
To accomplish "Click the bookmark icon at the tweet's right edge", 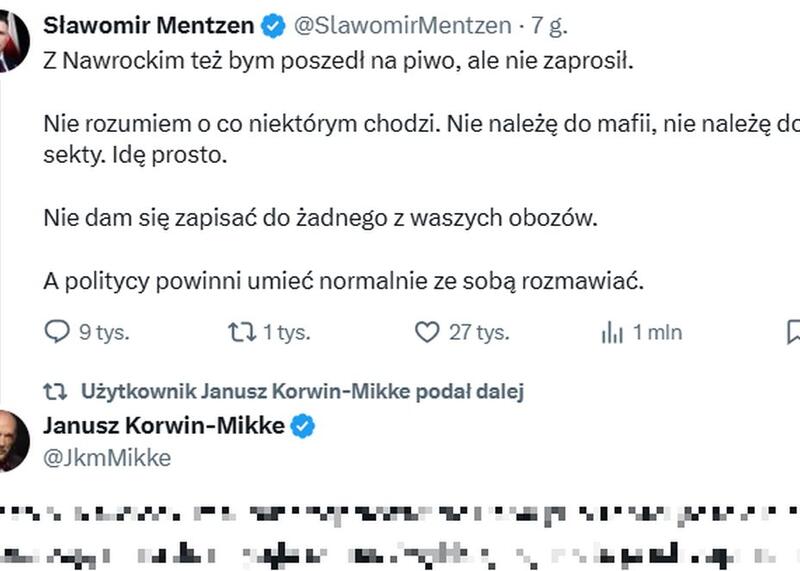I will (x=793, y=332).
